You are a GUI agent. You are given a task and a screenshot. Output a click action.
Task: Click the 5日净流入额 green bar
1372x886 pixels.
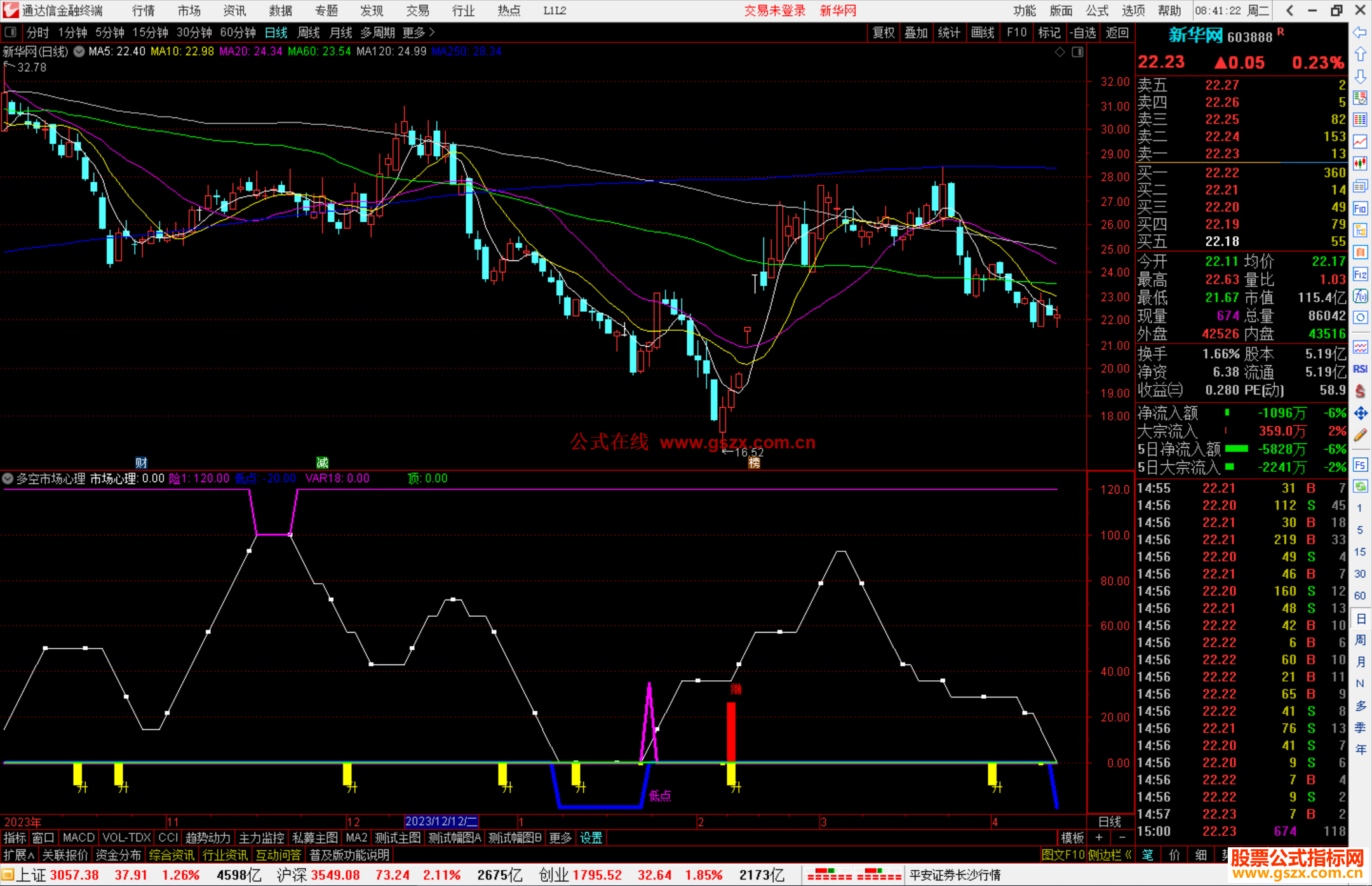click(x=1236, y=449)
